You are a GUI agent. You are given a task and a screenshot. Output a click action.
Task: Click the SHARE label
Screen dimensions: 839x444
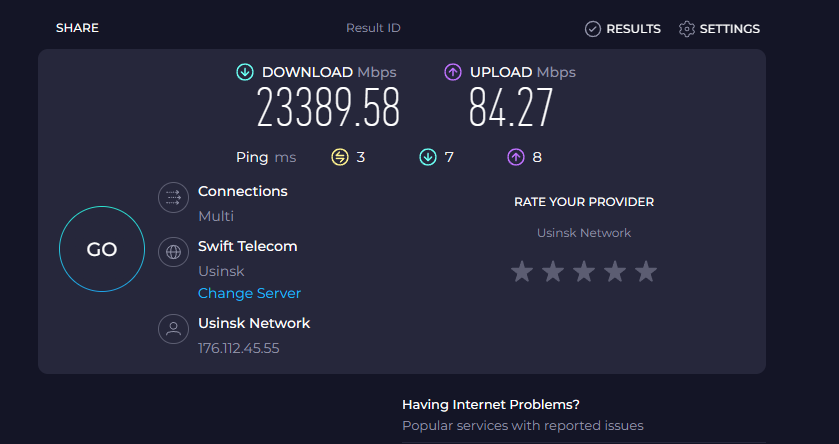(77, 28)
